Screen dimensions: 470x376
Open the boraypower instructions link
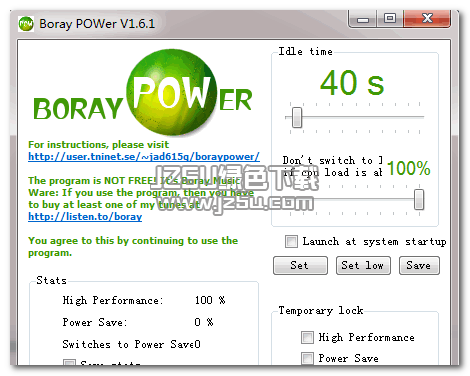[144, 157]
